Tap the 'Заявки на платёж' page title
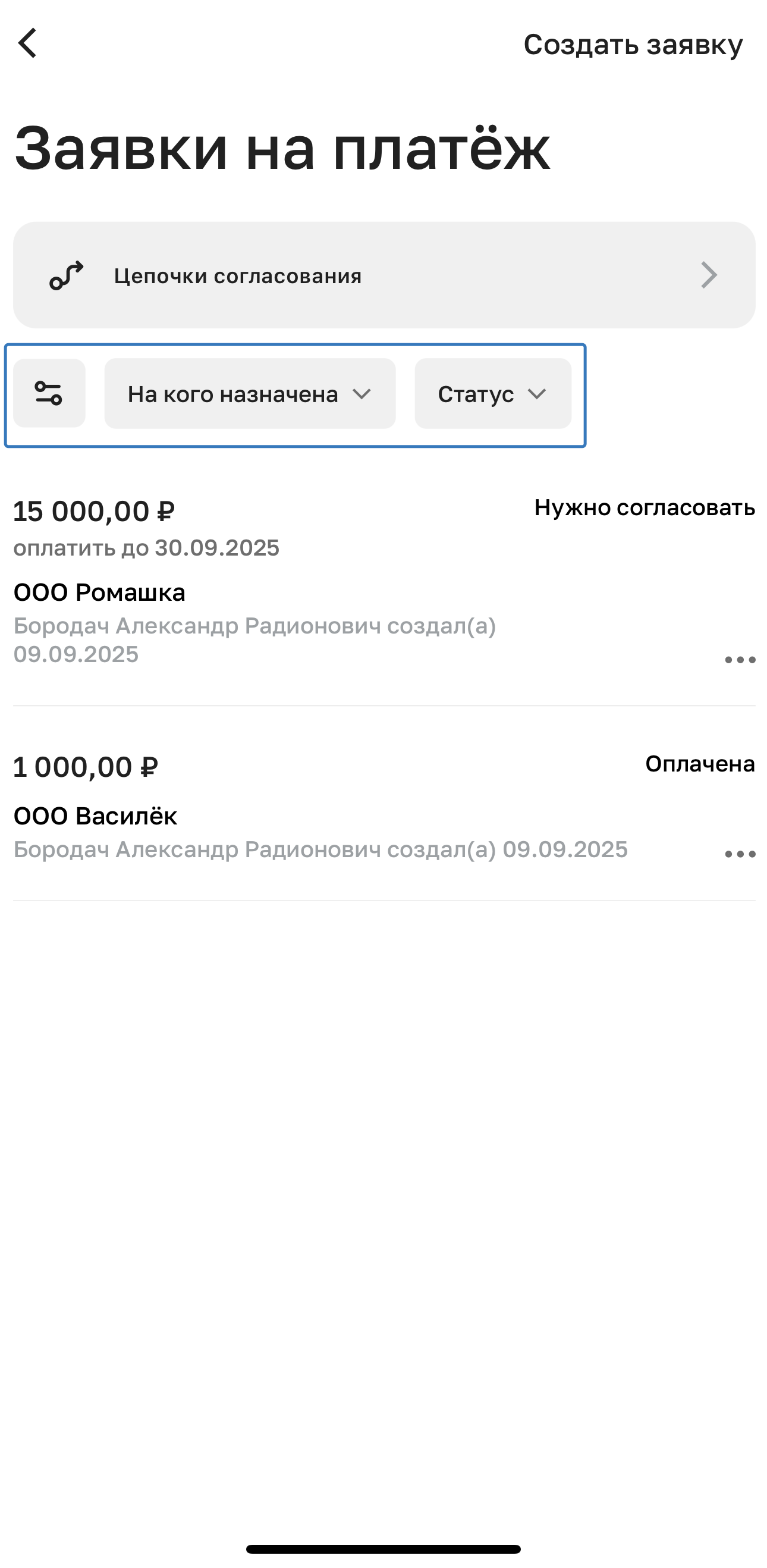 point(282,148)
